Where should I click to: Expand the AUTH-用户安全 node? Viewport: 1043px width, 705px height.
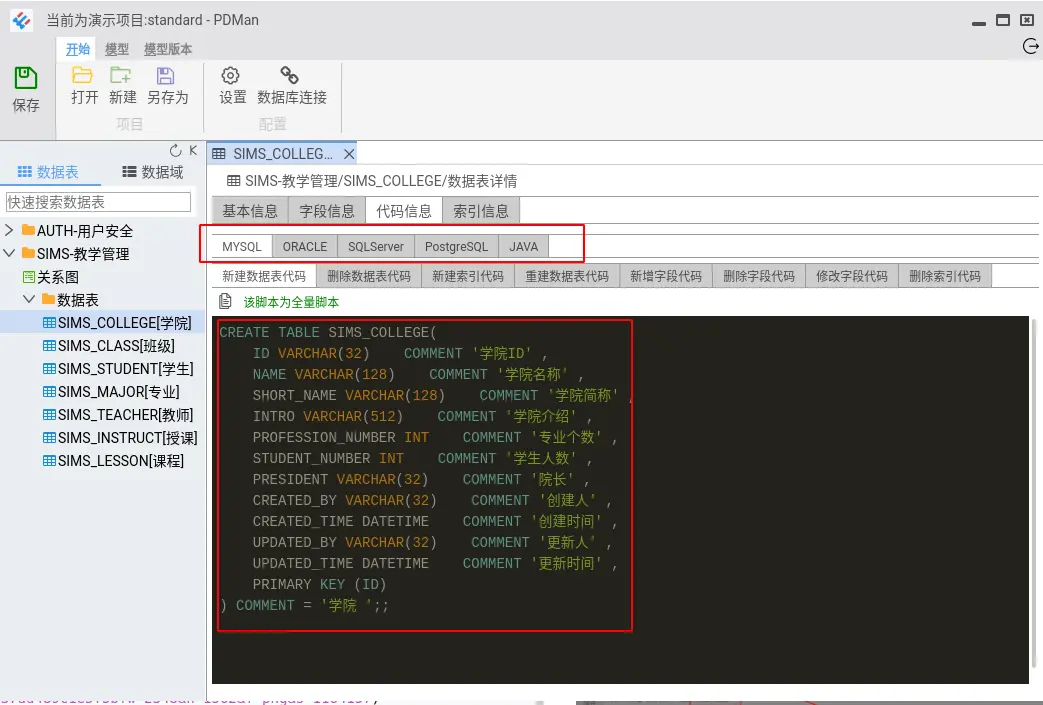point(9,230)
